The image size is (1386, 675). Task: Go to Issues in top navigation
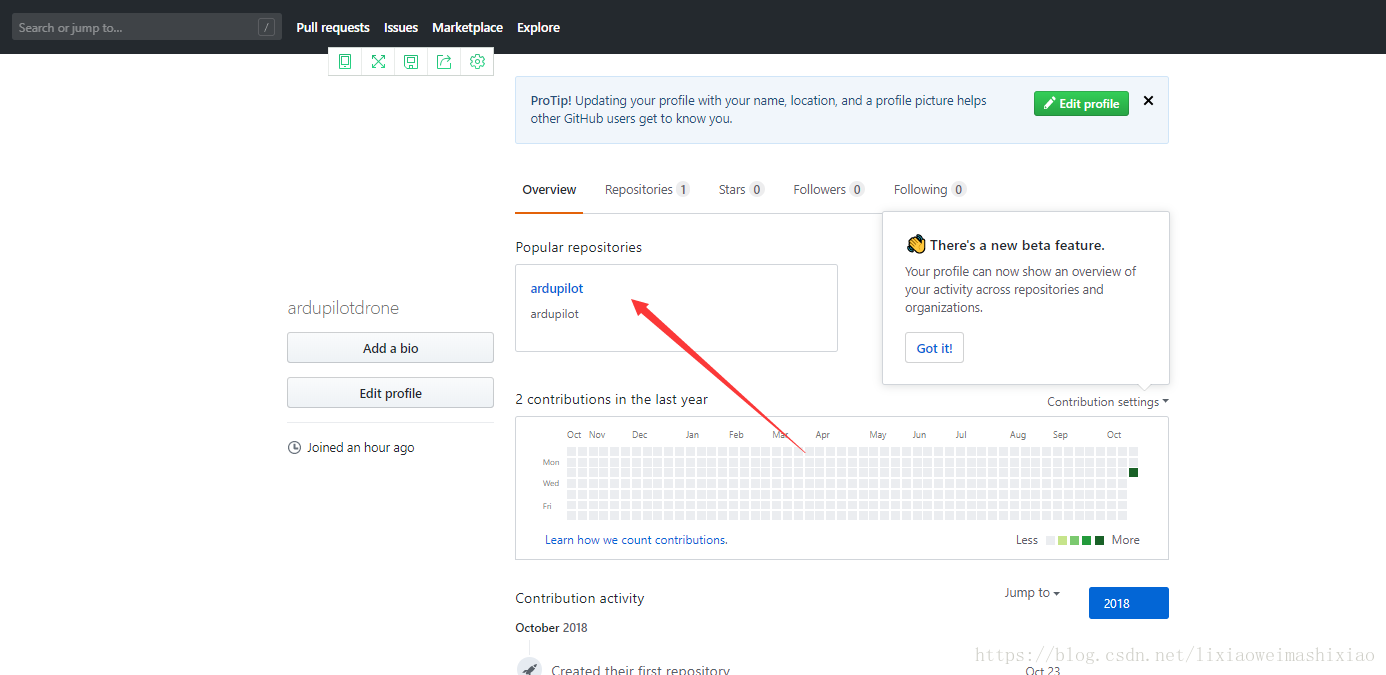click(x=401, y=27)
